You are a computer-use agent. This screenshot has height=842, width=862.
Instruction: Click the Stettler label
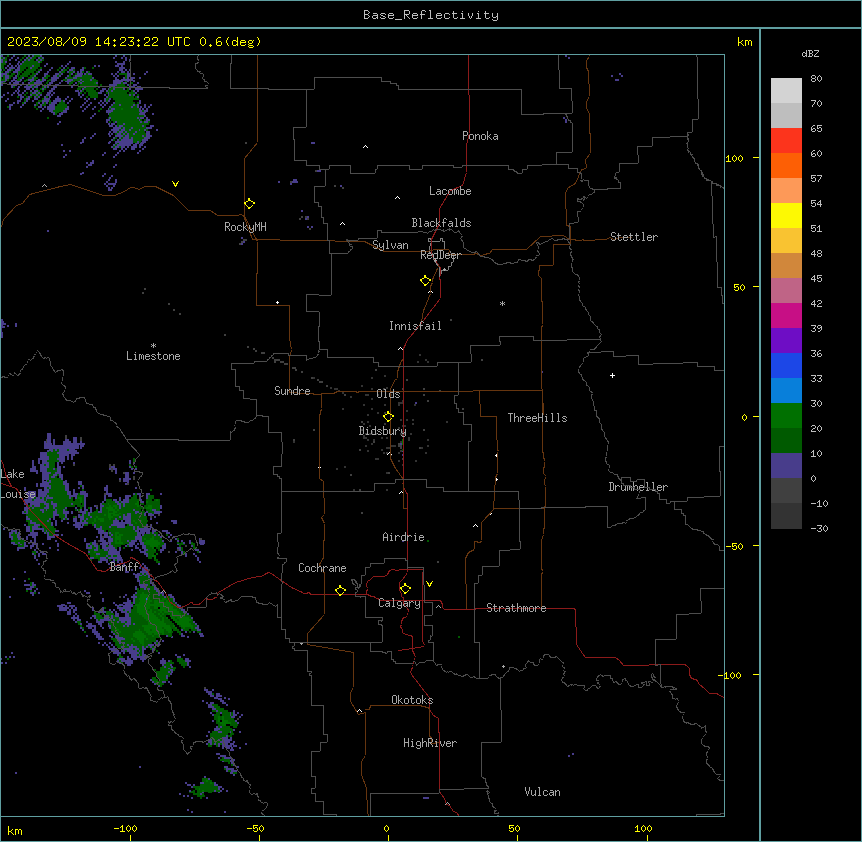pyautogui.click(x=634, y=237)
